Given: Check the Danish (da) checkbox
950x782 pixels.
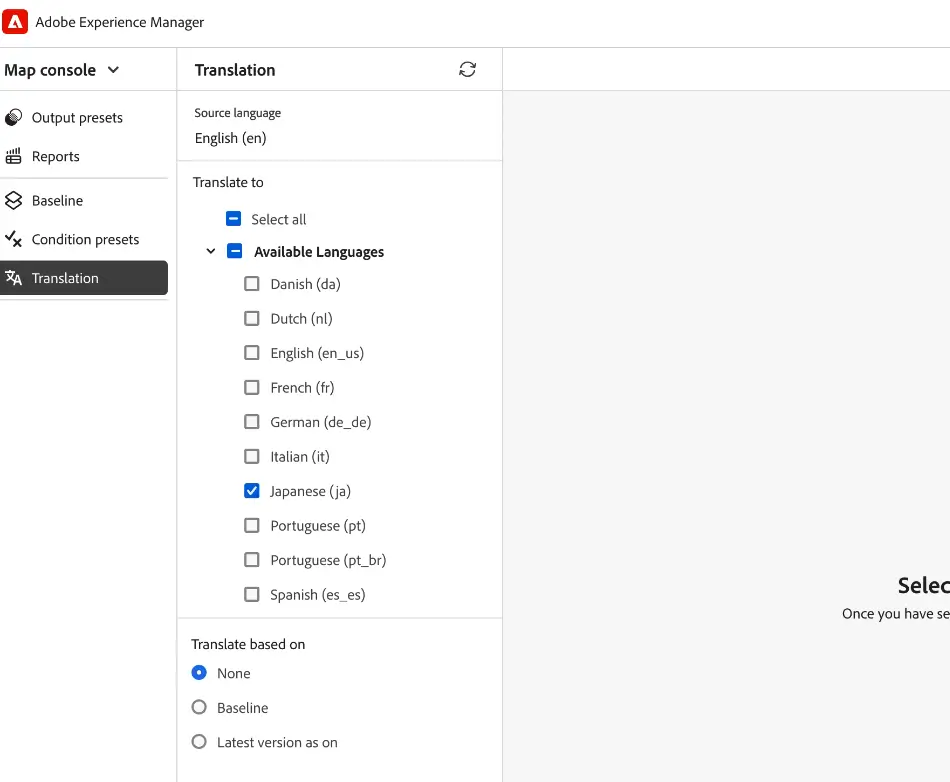Looking at the screenshot, I should 251,283.
